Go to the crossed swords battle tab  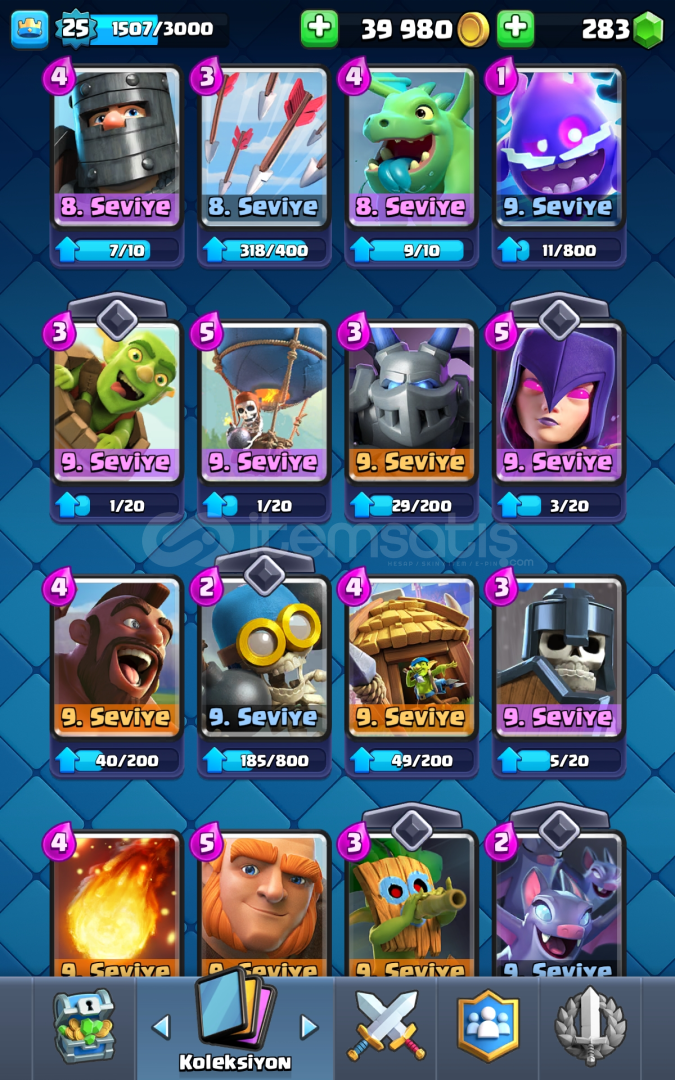click(386, 1026)
